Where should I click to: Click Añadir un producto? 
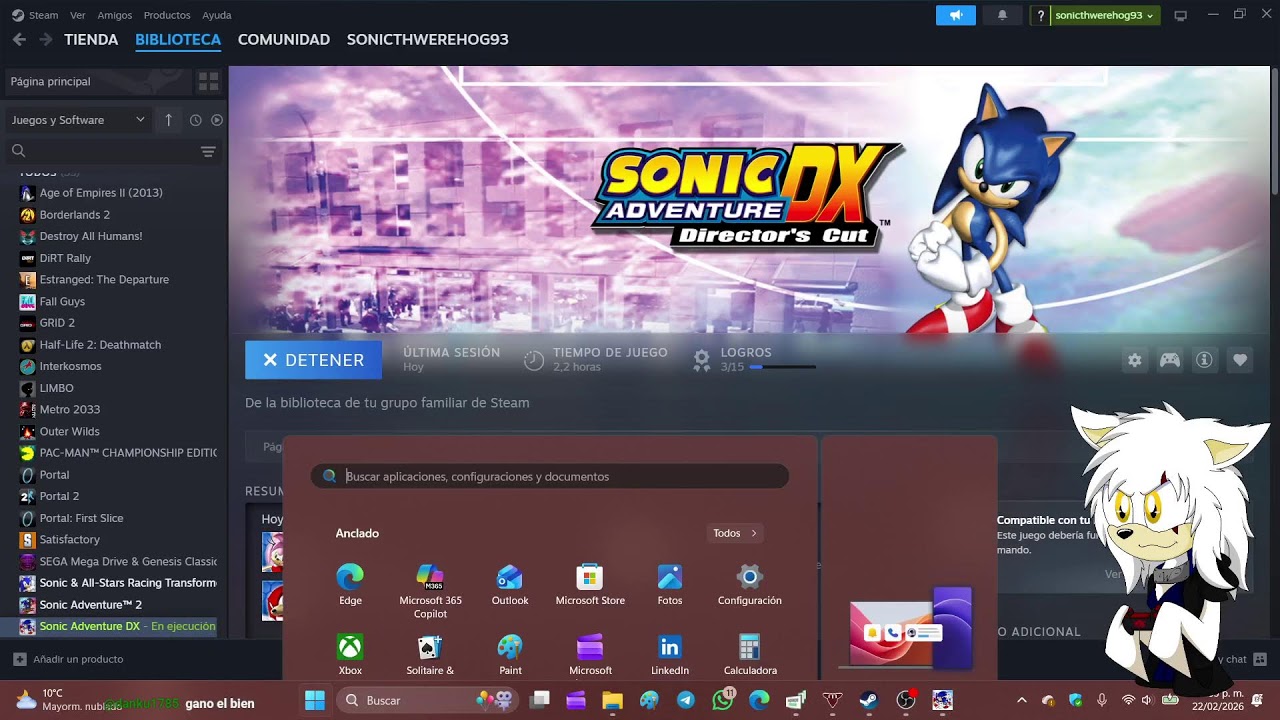(x=68, y=659)
